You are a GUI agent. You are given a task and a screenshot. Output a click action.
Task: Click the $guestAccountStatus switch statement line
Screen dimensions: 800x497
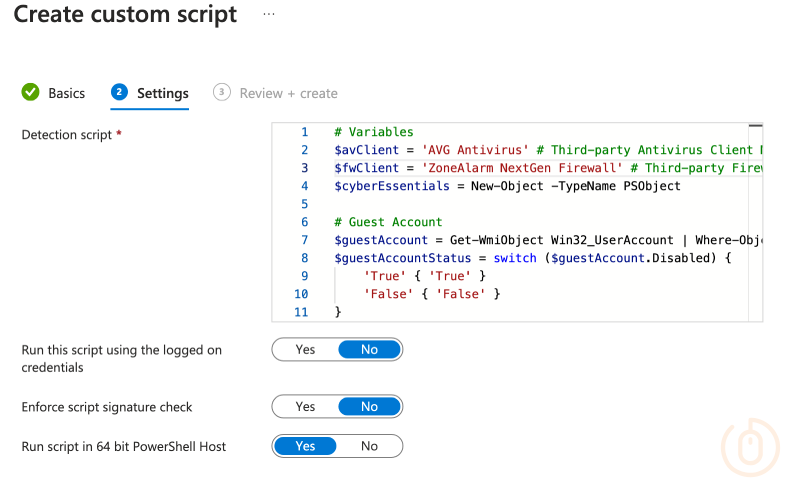[532, 258]
